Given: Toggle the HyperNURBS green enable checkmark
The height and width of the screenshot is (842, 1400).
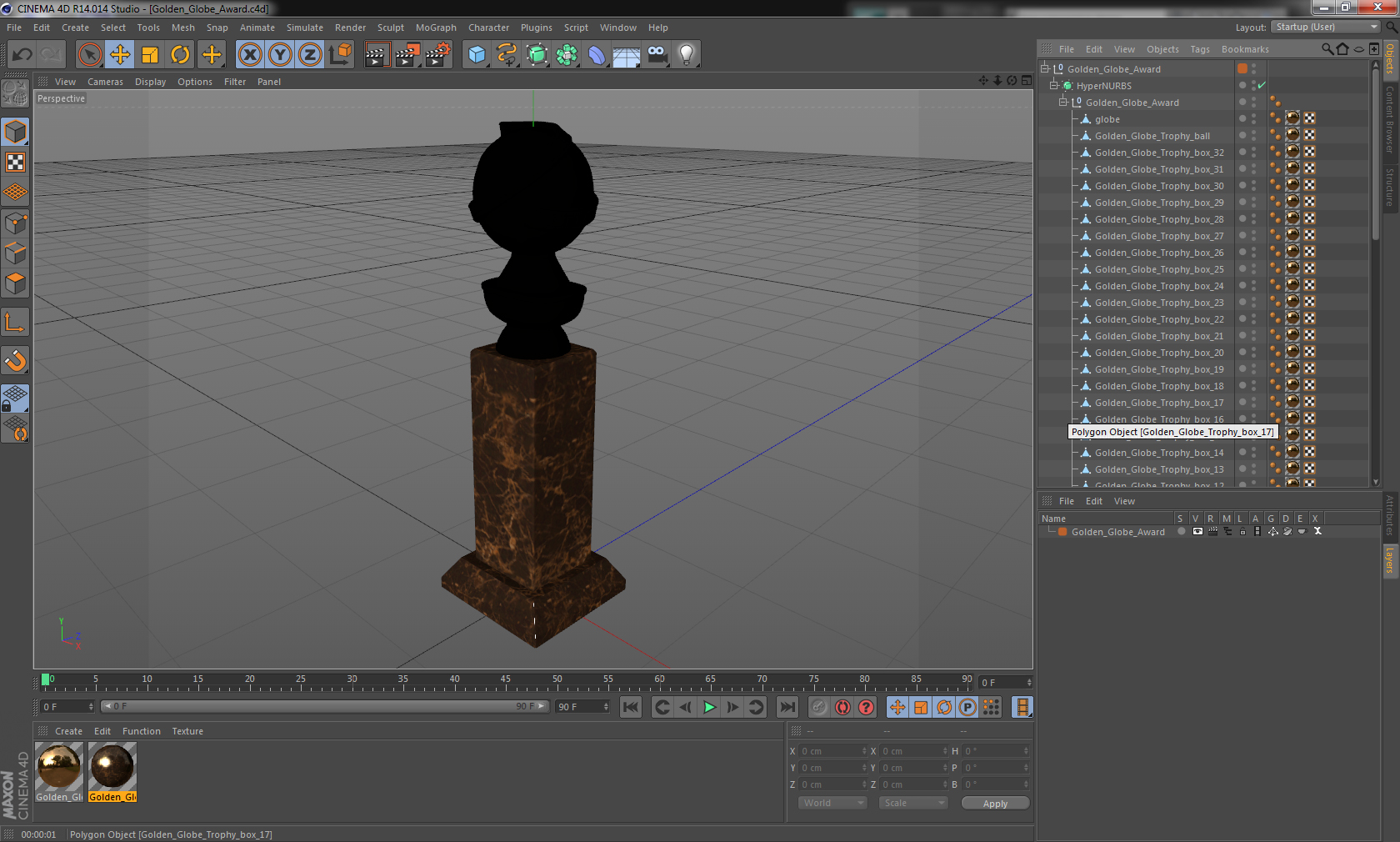Looking at the screenshot, I should (1262, 85).
